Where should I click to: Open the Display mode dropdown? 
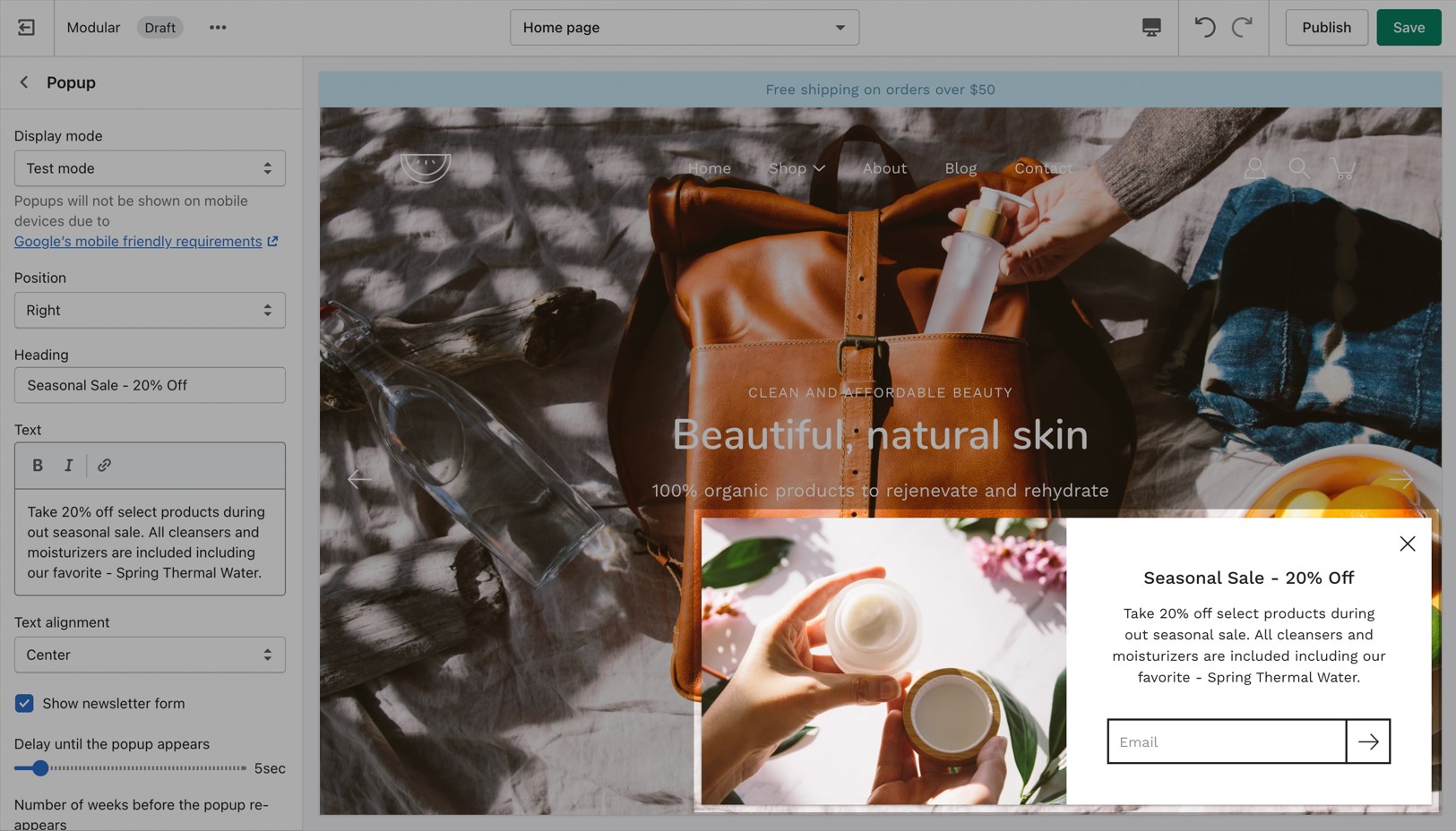tap(150, 168)
